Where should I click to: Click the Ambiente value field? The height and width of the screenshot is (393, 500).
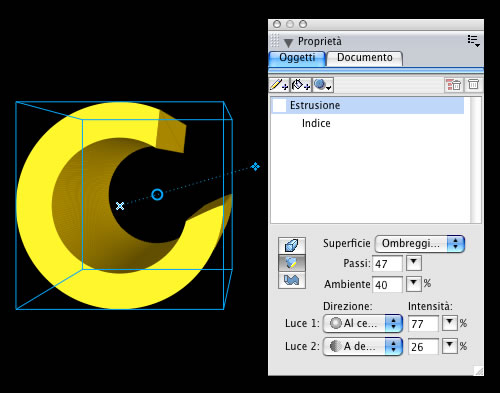[x=387, y=284]
